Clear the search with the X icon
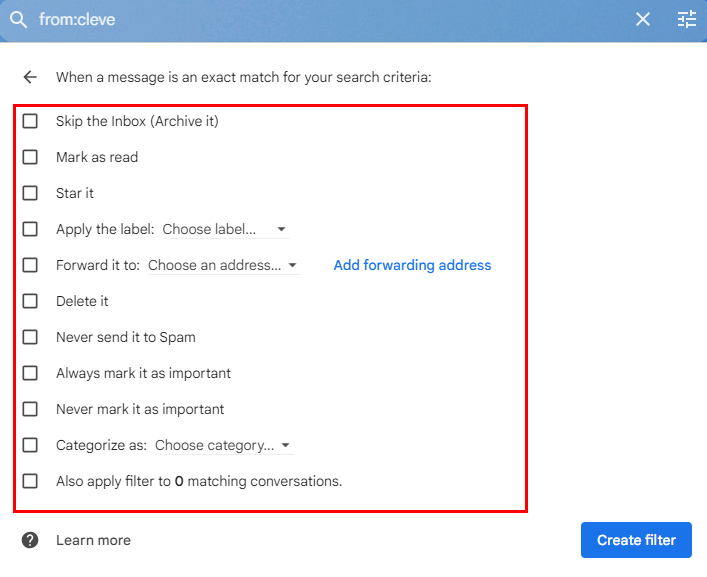The width and height of the screenshot is (707, 577). pyautogui.click(x=643, y=20)
